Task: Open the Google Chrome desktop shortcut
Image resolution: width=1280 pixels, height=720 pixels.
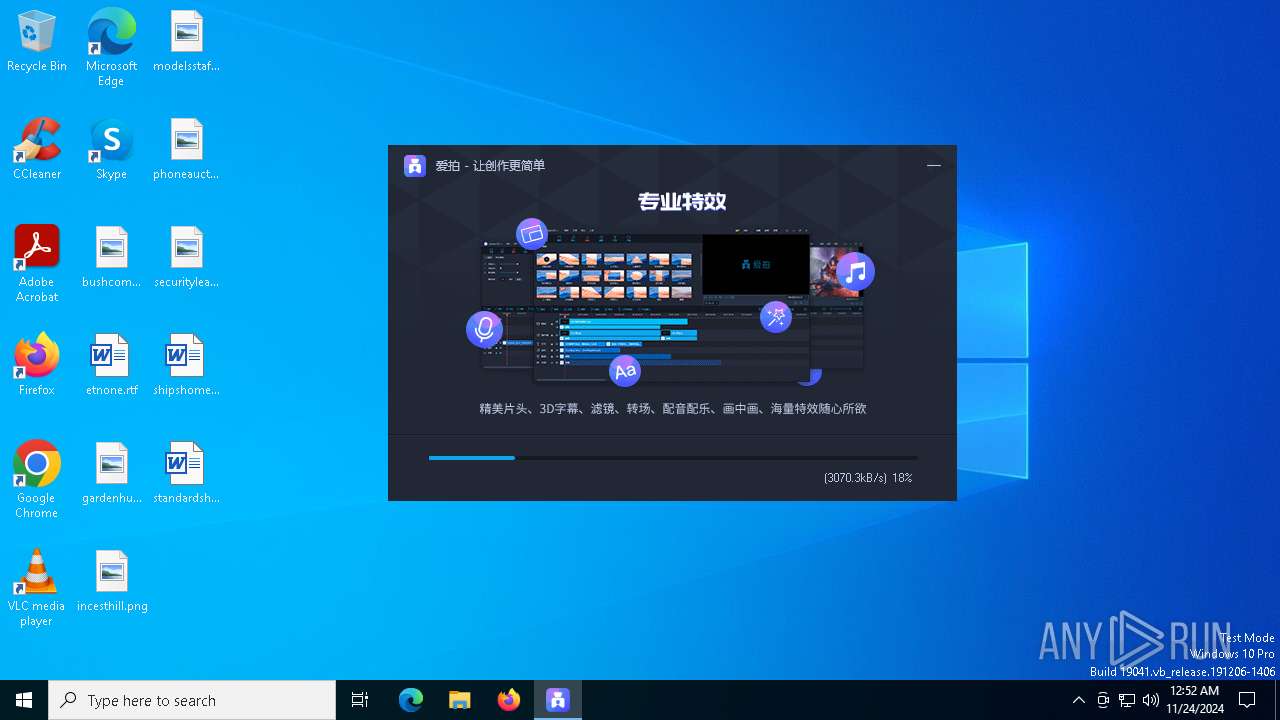Action: coord(37,480)
